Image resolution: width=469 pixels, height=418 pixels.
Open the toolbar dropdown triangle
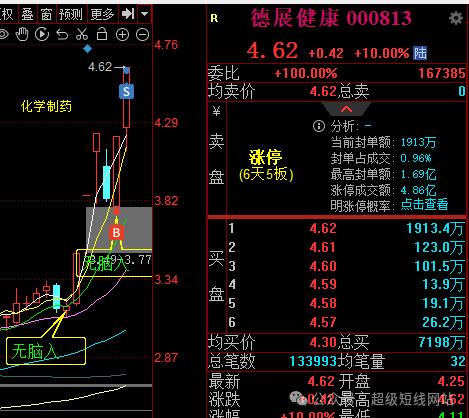[145, 14]
